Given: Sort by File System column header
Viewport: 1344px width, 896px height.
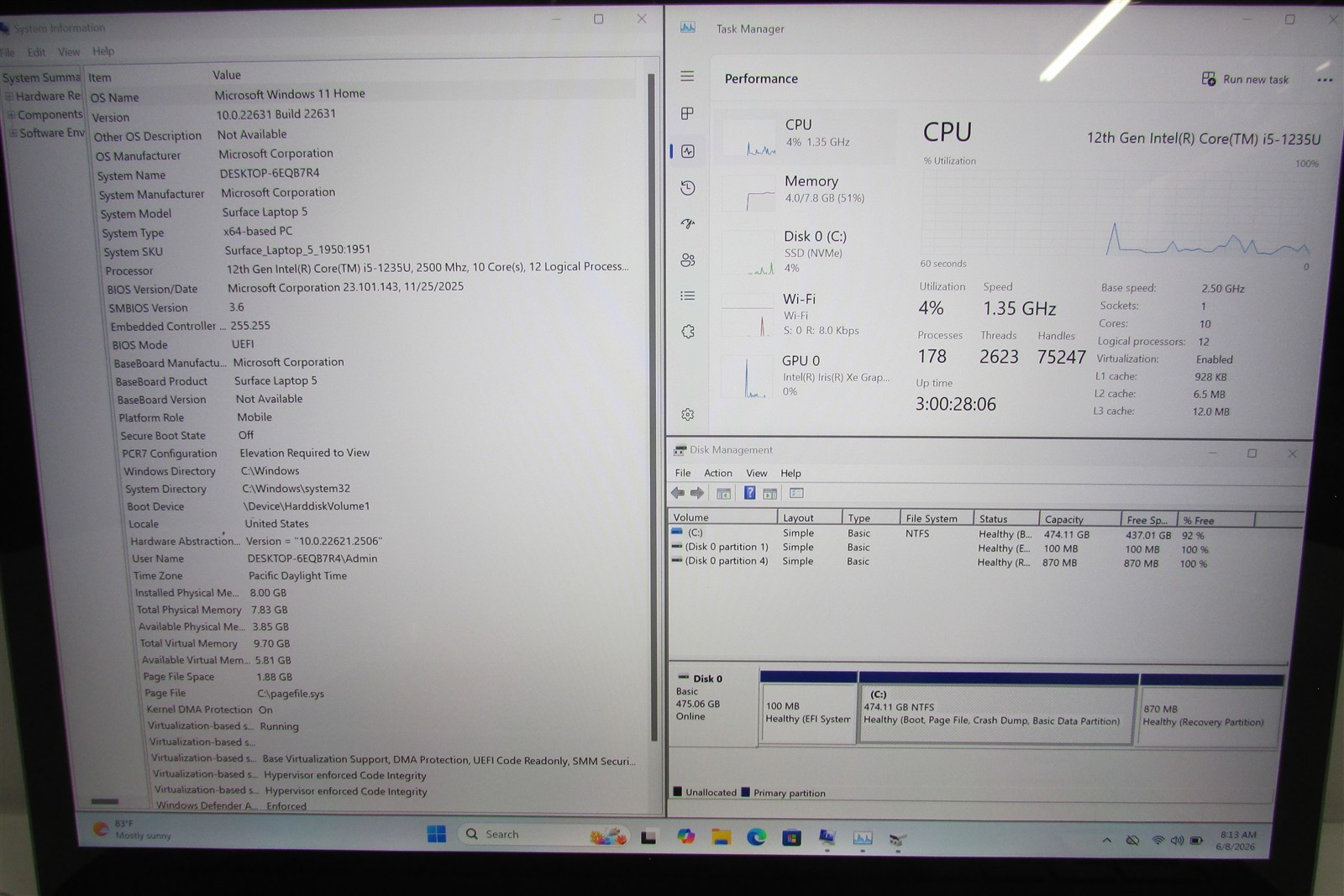Looking at the screenshot, I should coord(937,518).
